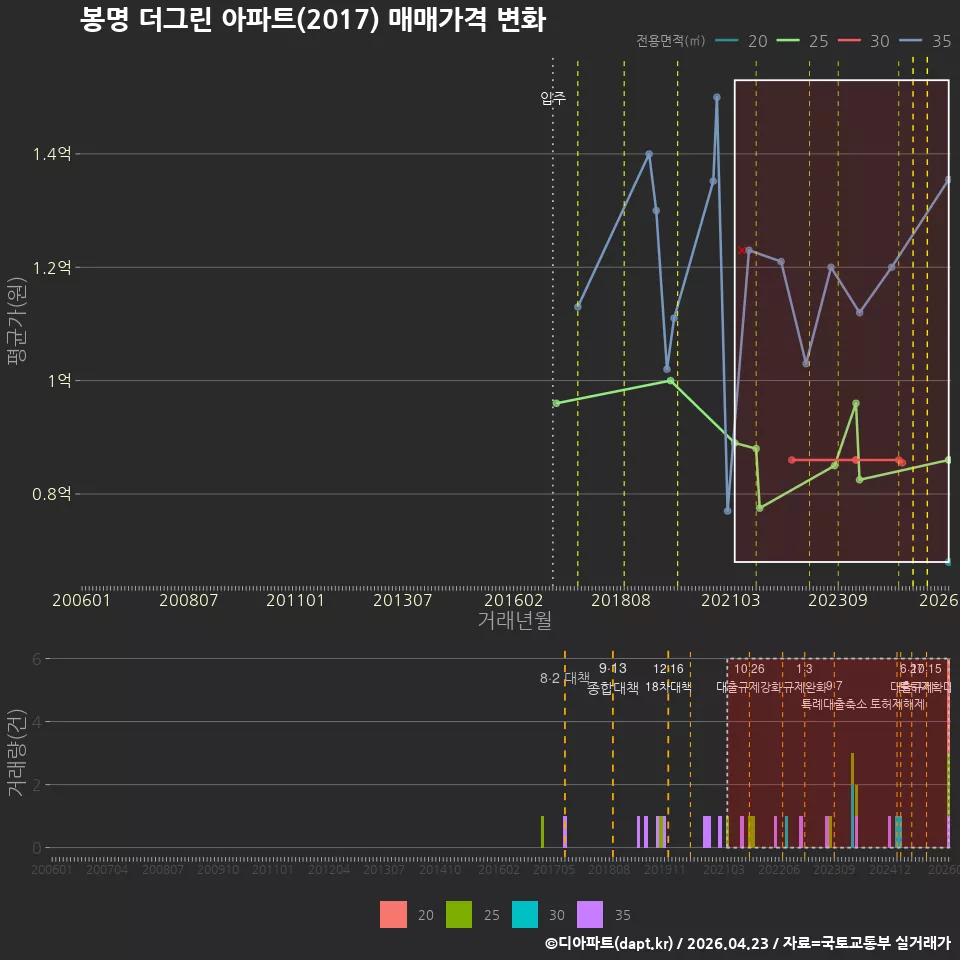Viewport: 960px width, 960px height.
Task: Click the chart title 봉명 더그린 아파트(2017) 매매가격 변화
Action: point(312,20)
